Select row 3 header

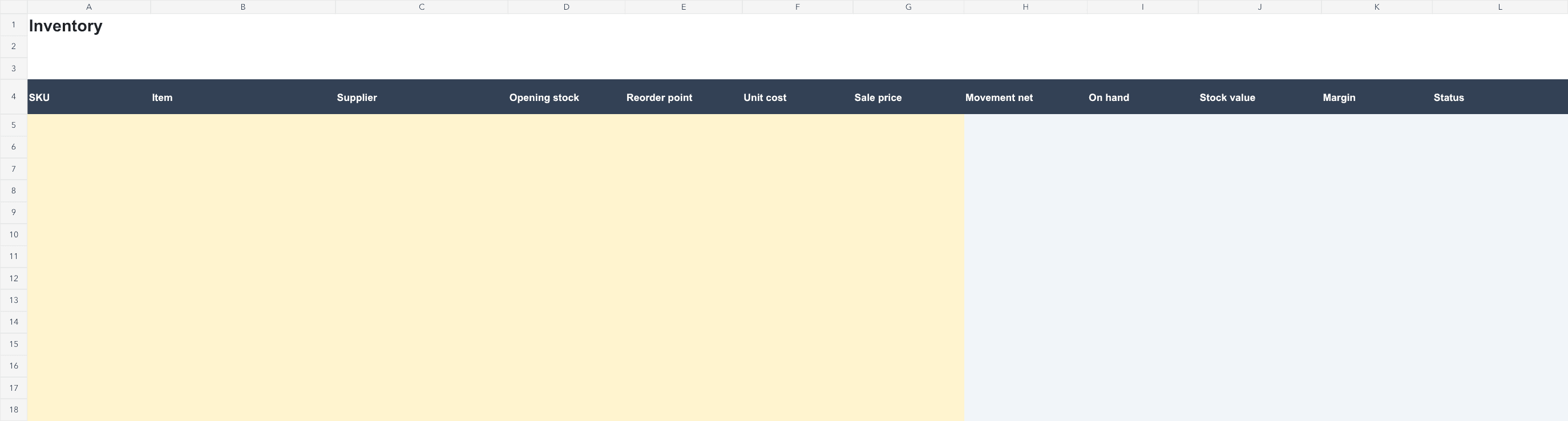pos(13,69)
